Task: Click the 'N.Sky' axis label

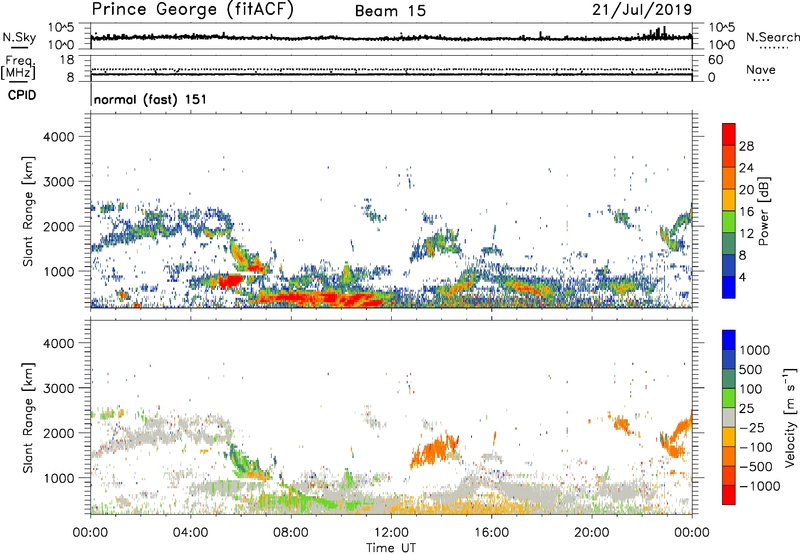Action: (19, 37)
